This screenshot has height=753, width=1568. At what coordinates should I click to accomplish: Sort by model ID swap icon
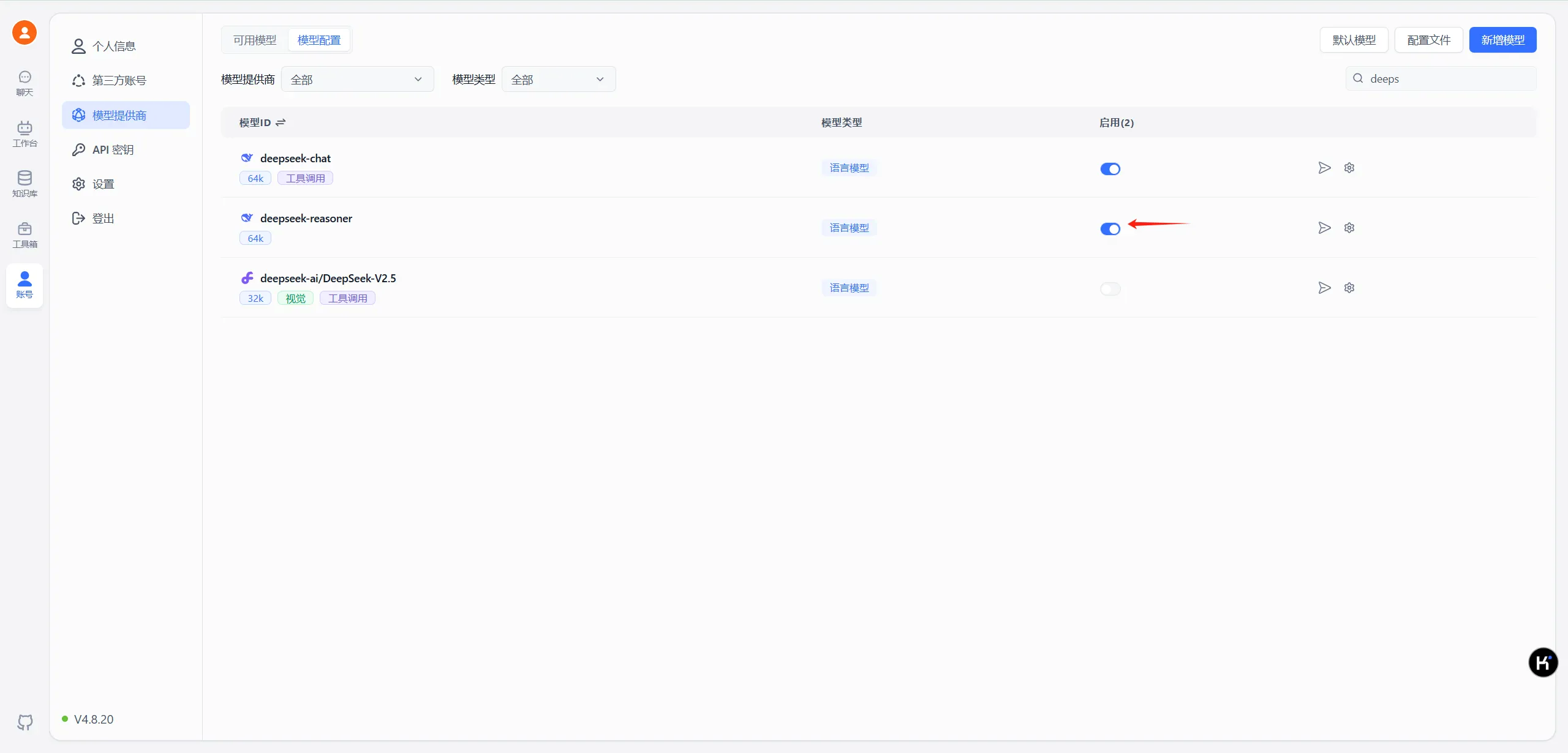point(281,122)
